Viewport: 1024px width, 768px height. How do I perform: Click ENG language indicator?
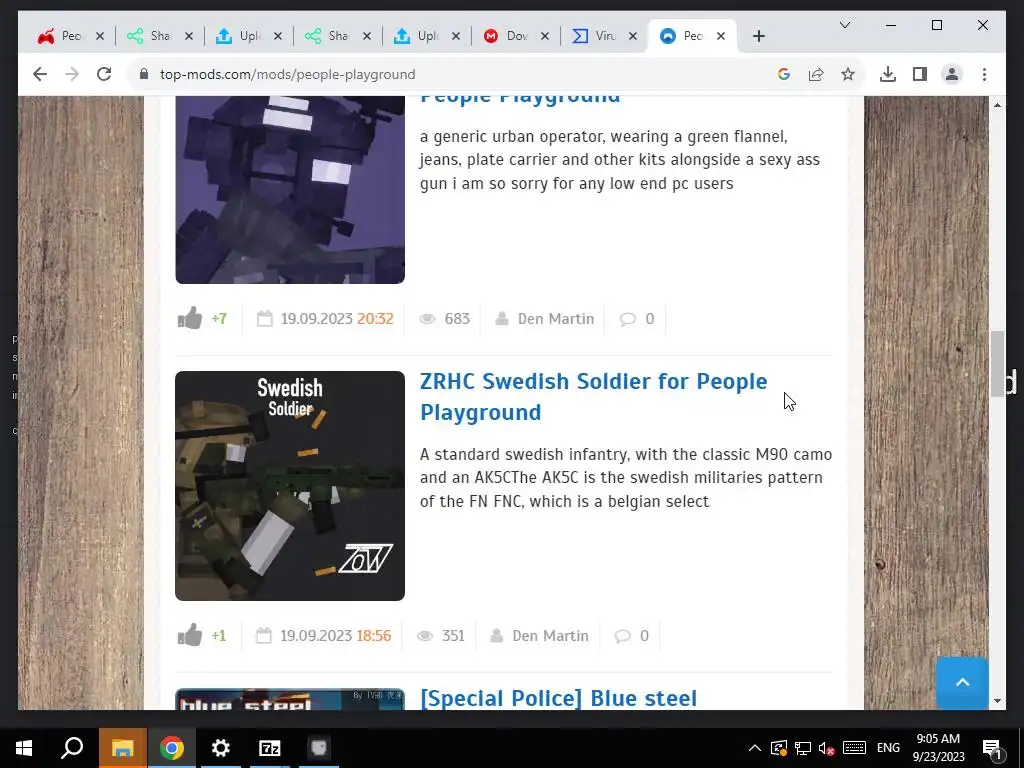(888, 748)
